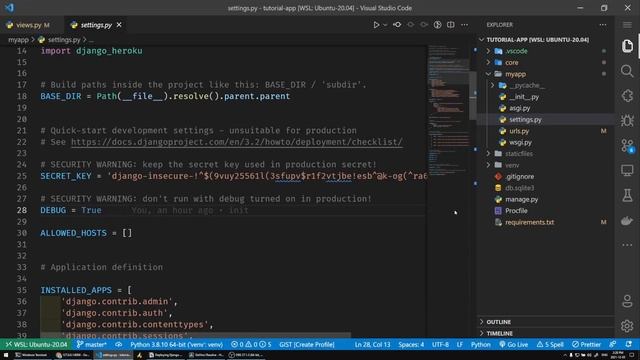Screen dimensions: 640x360
Task: Expand the OUTLINE section
Action: (498, 322)
